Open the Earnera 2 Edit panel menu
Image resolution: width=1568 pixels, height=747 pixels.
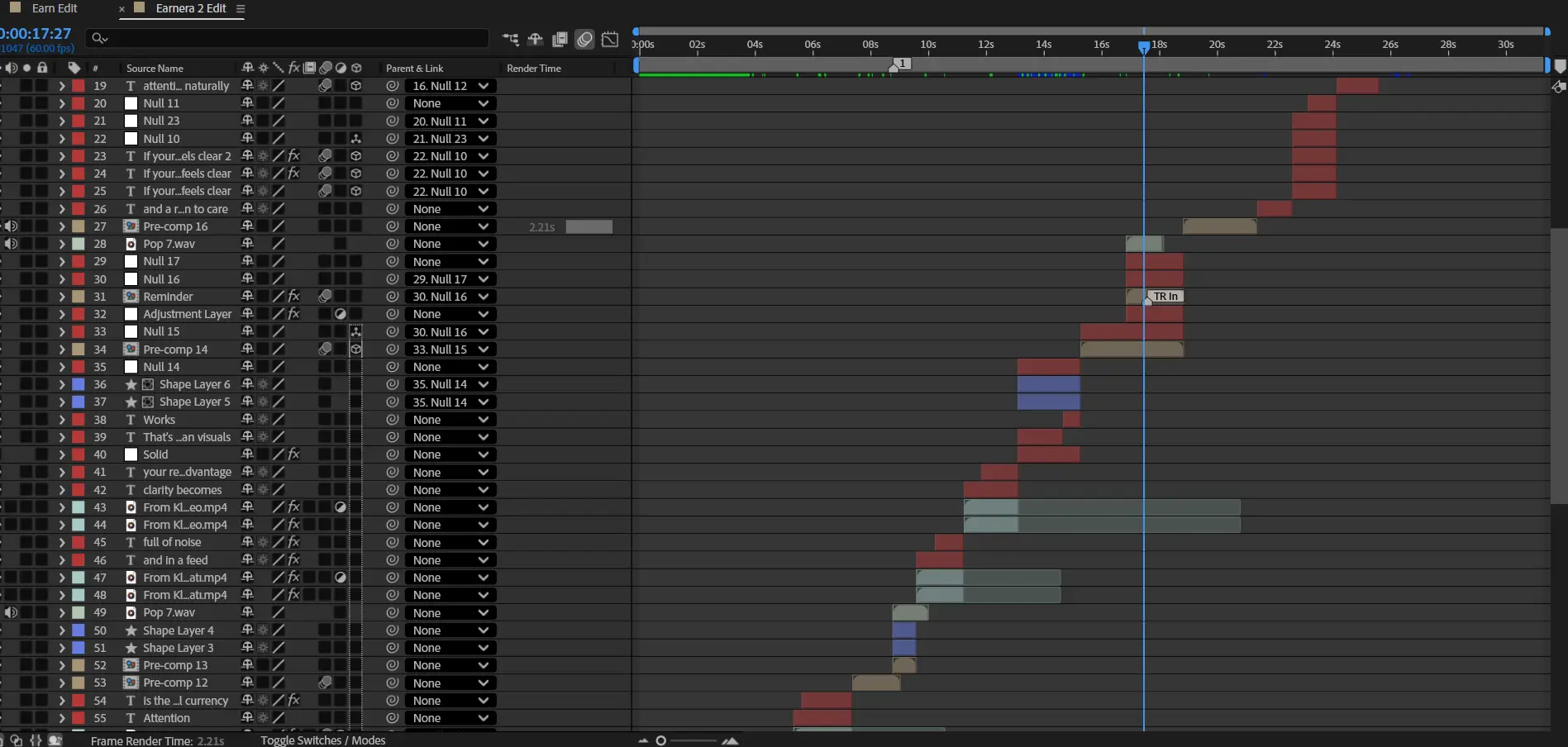pyautogui.click(x=241, y=9)
